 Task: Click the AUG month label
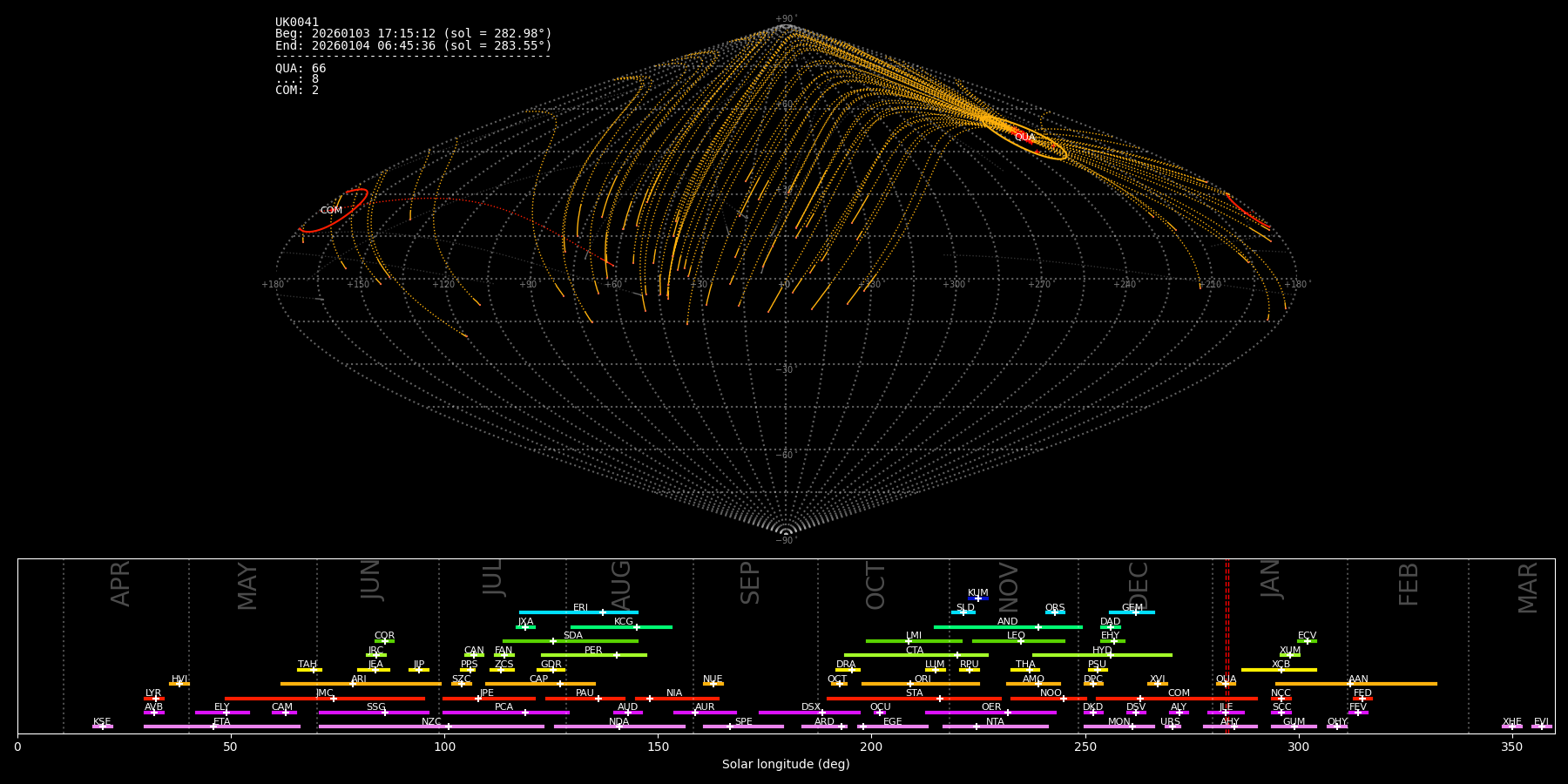[621, 585]
